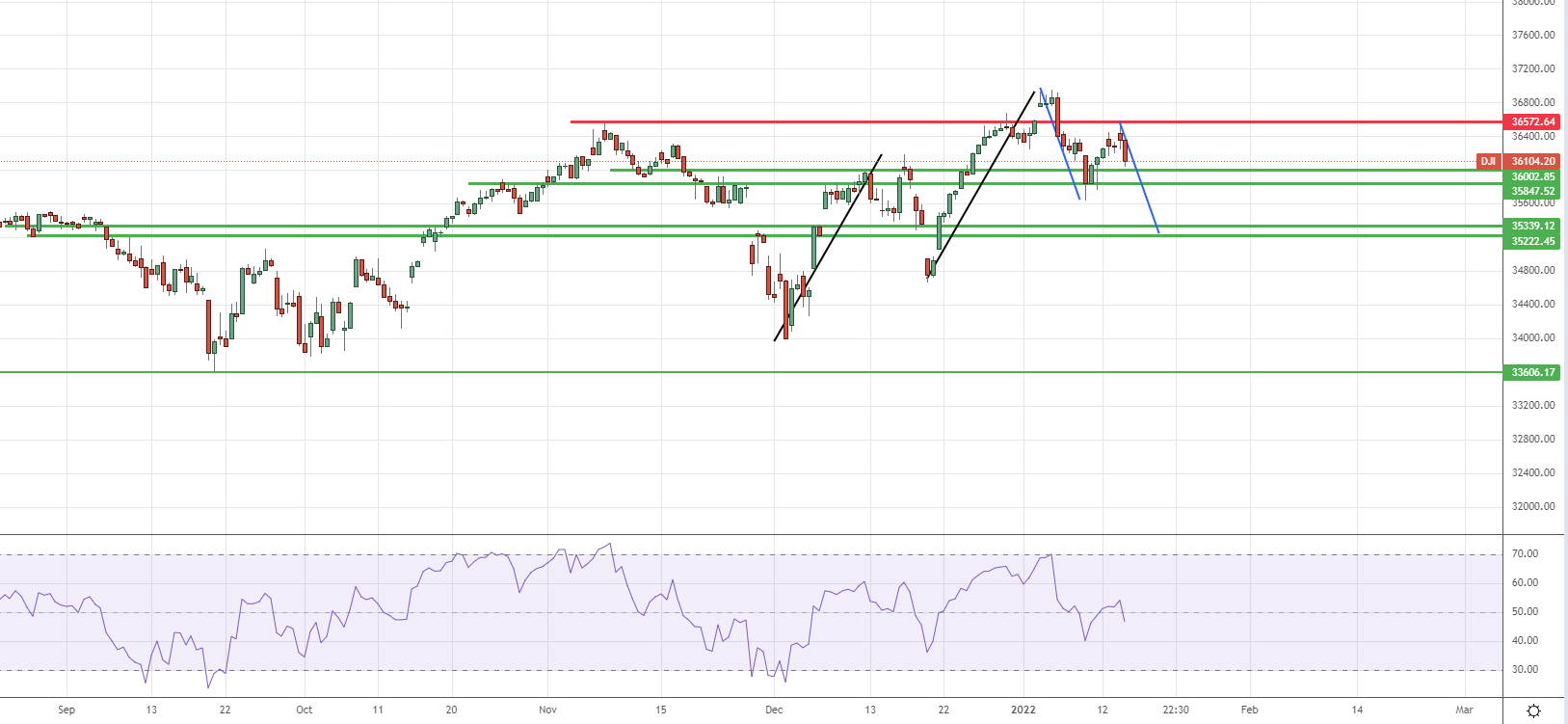Select the 35222.45 price label
The image size is (1568, 724).
click(x=1532, y=241)
